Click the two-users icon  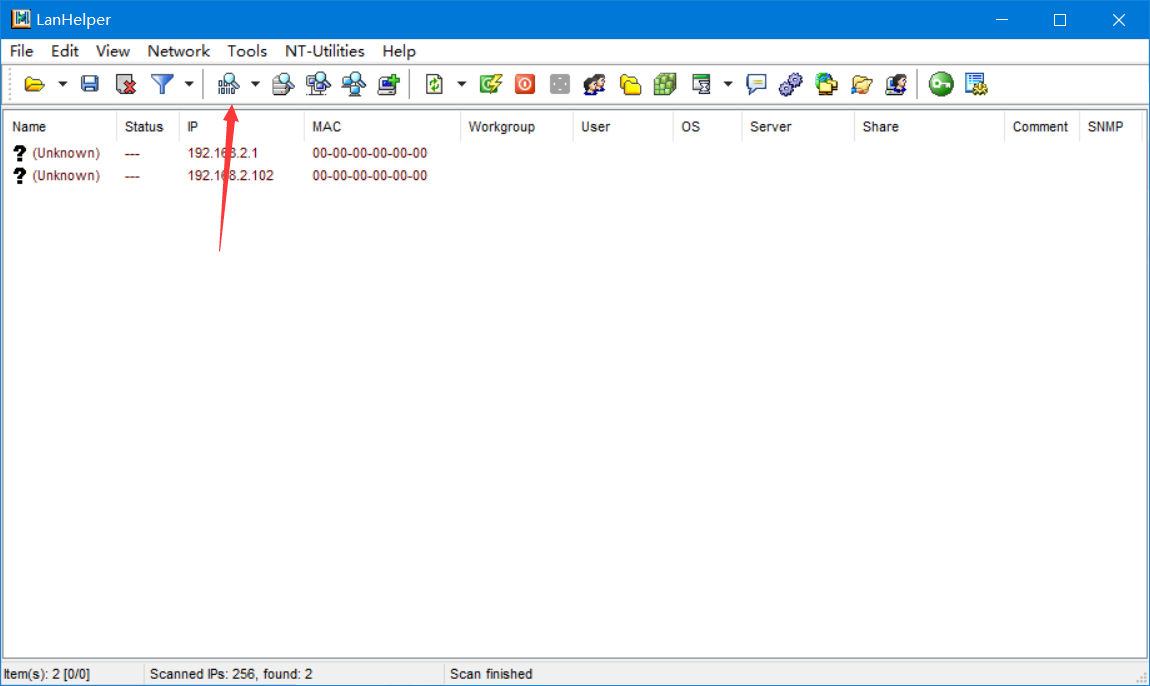click(x=595, y=84)
